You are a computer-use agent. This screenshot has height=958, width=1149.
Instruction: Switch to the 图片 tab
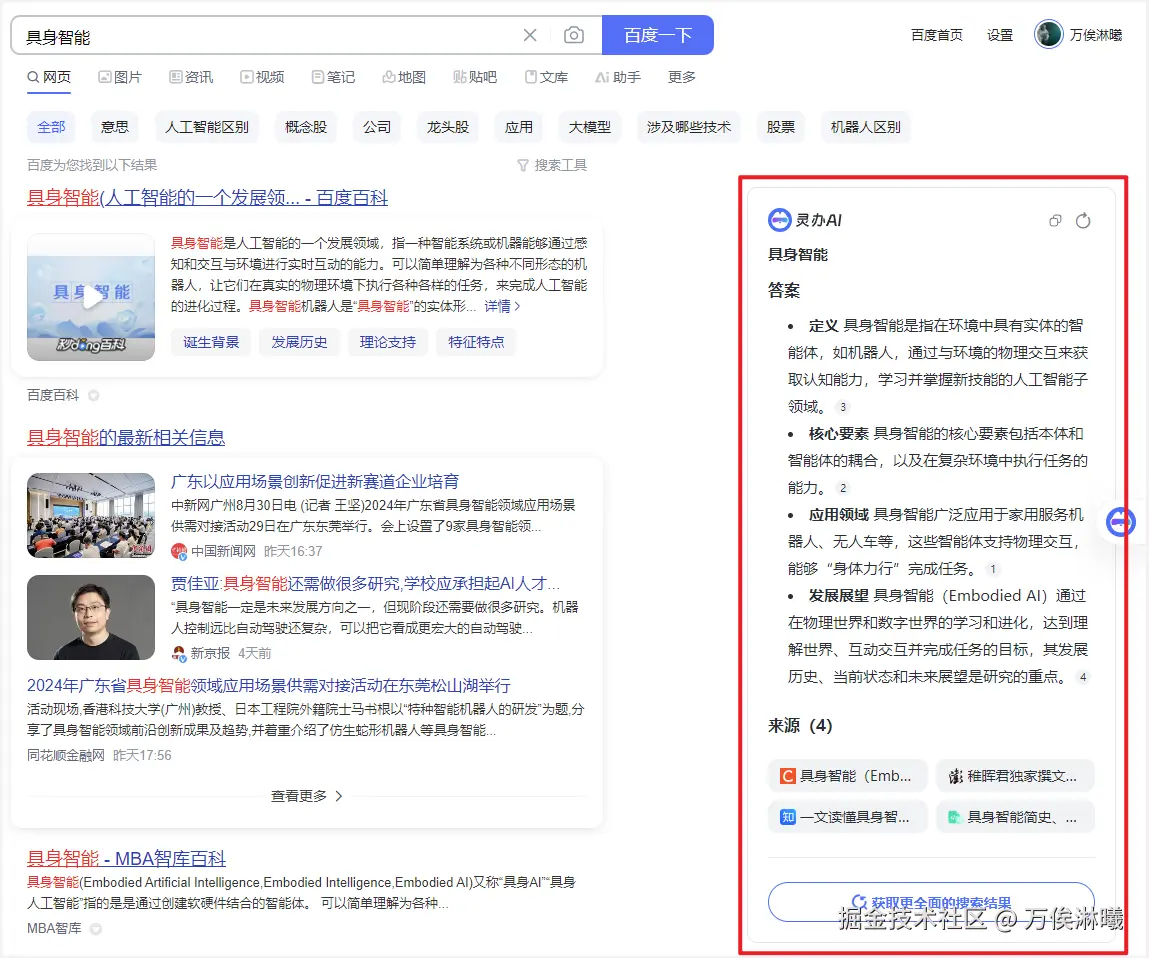(120, 76)
